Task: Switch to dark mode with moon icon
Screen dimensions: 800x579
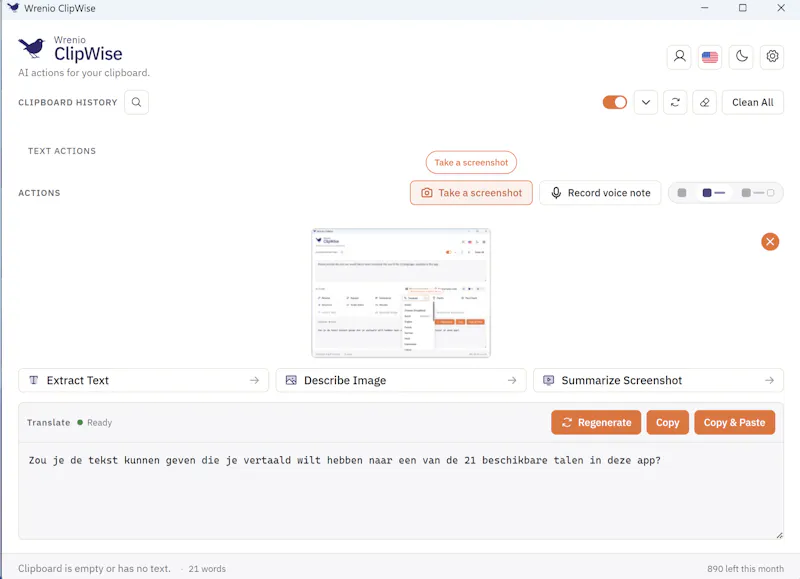Action: [741, 57]
